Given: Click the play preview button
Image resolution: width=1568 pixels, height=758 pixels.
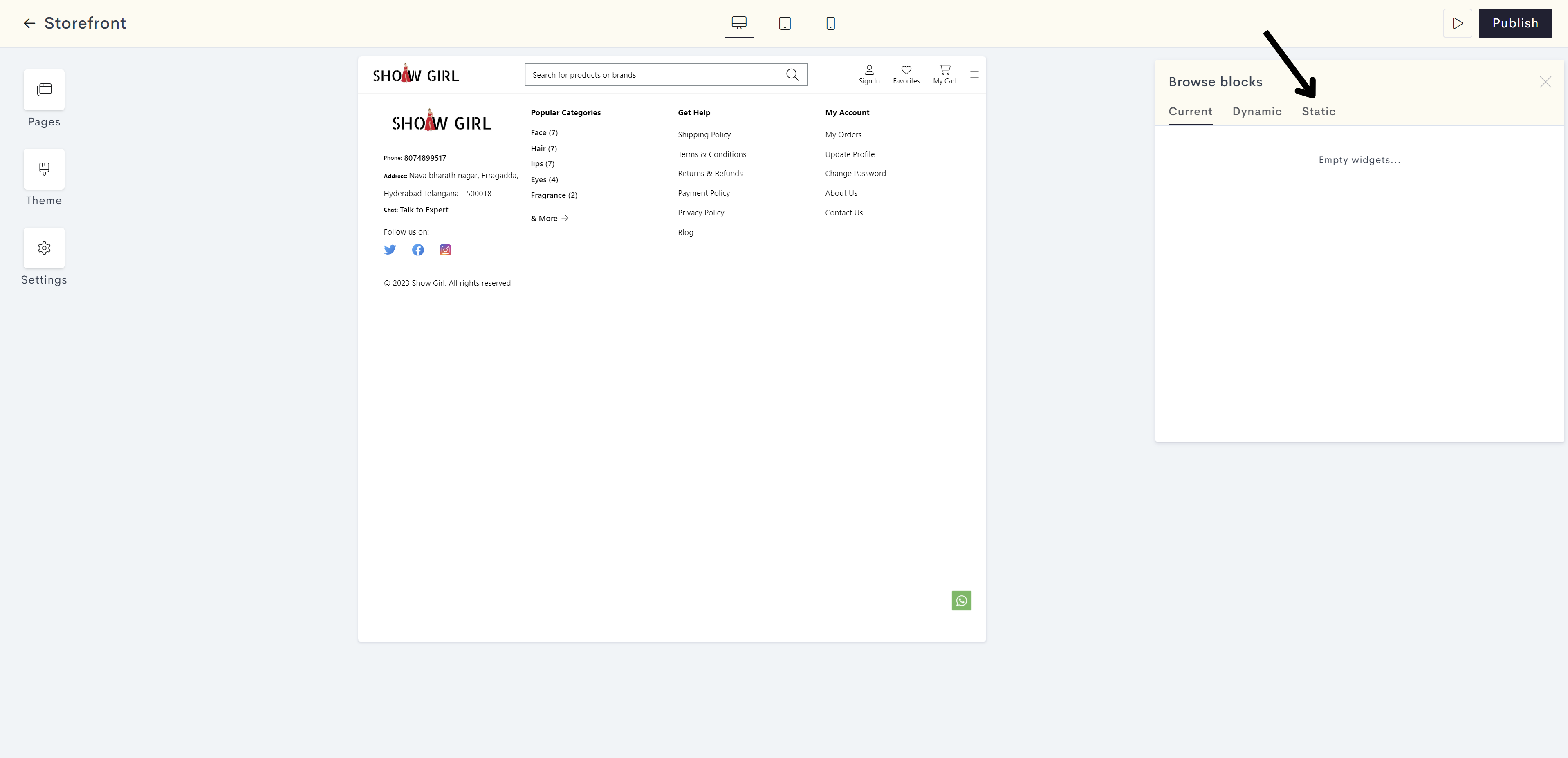Looking at the screenshot, I should tap(1457, 23).
